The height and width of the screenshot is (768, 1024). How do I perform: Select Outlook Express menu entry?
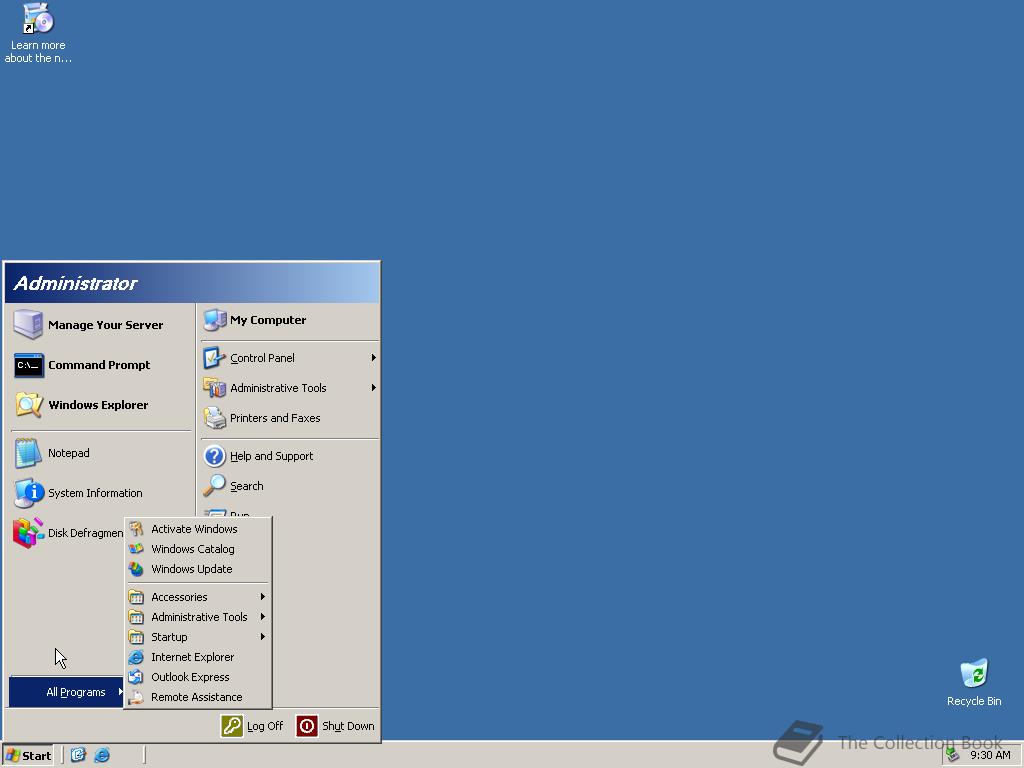198,677
